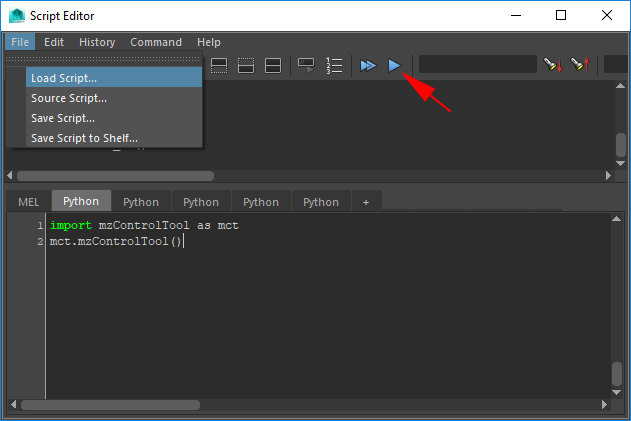Click the Maya logo in the title bar
This screenshot has height=421, width=631.
pos(17,16)
